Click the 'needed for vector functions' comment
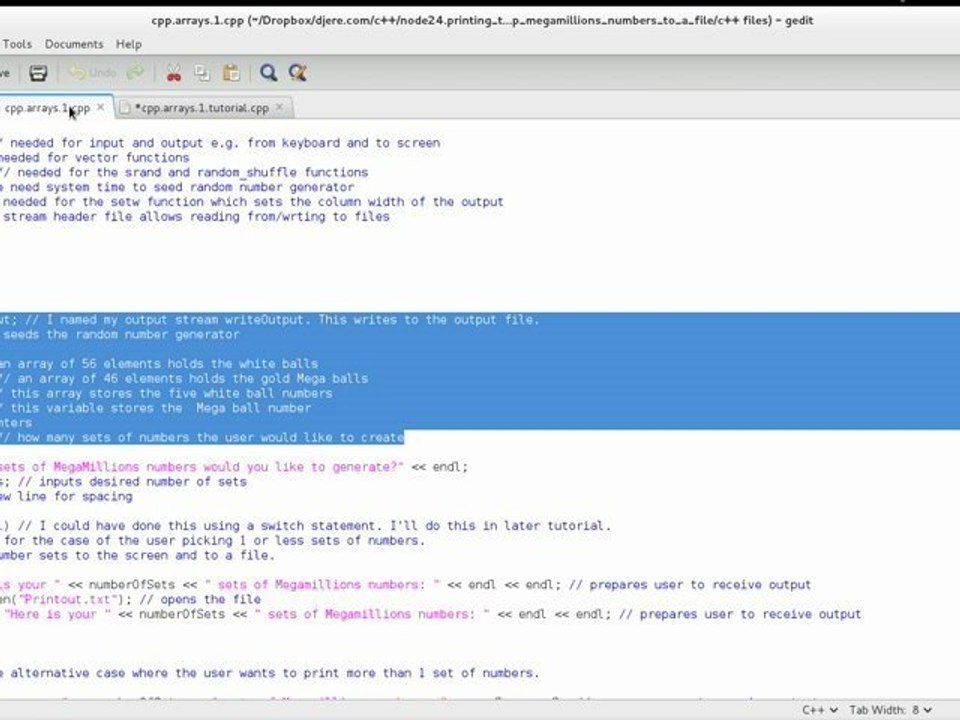 (x=95, y=157)
